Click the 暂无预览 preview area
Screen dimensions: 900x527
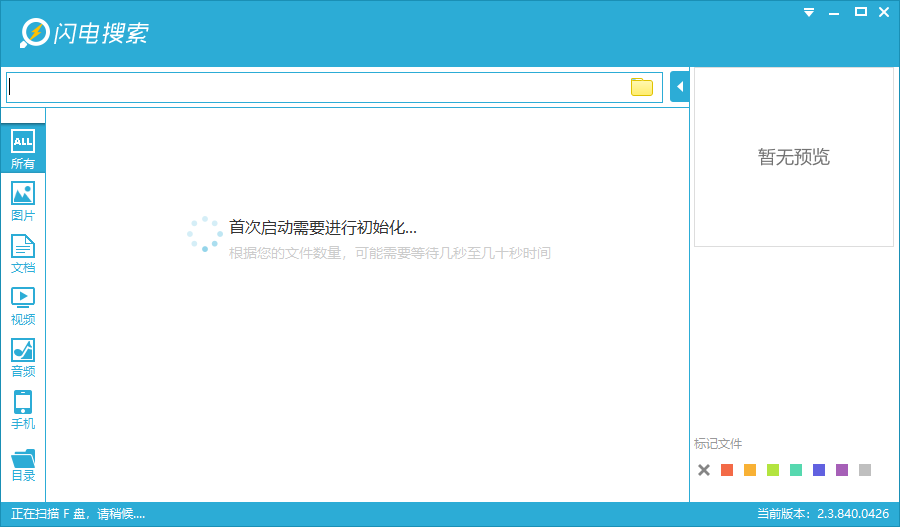point(794,157)
